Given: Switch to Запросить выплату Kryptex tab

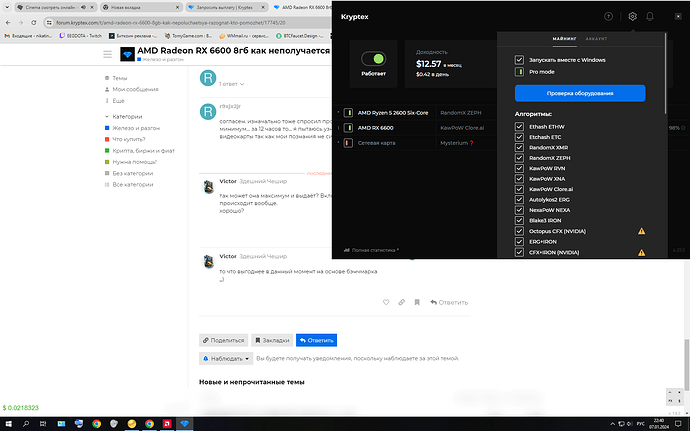Looking at the screenshot, I should tap(226, 7).
